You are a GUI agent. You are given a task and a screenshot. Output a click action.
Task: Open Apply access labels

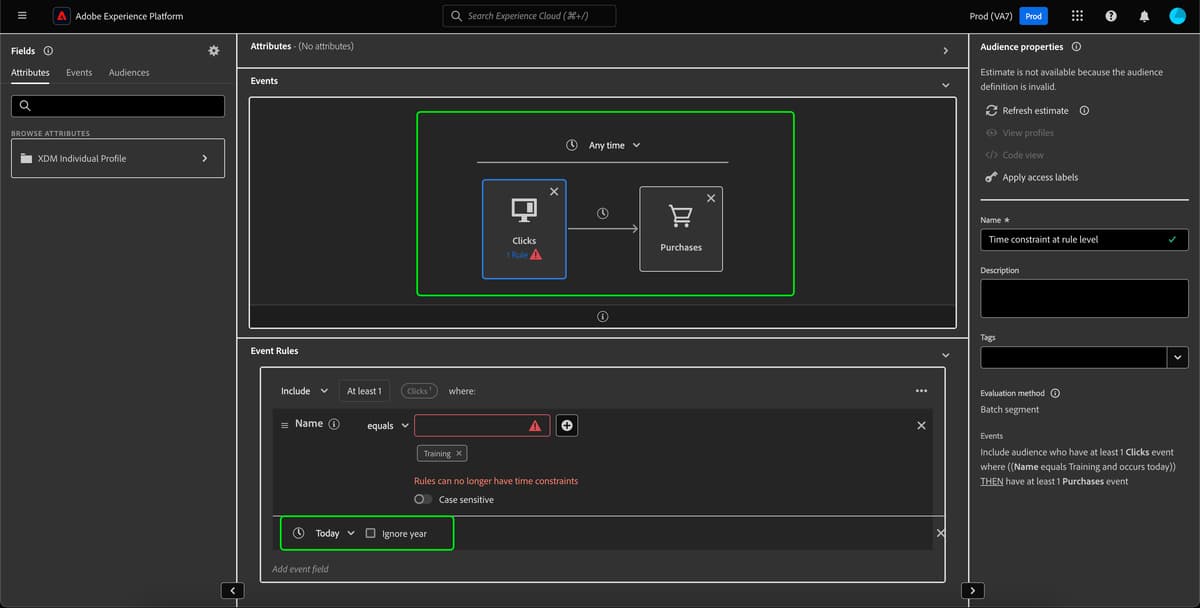[1040, 177]
